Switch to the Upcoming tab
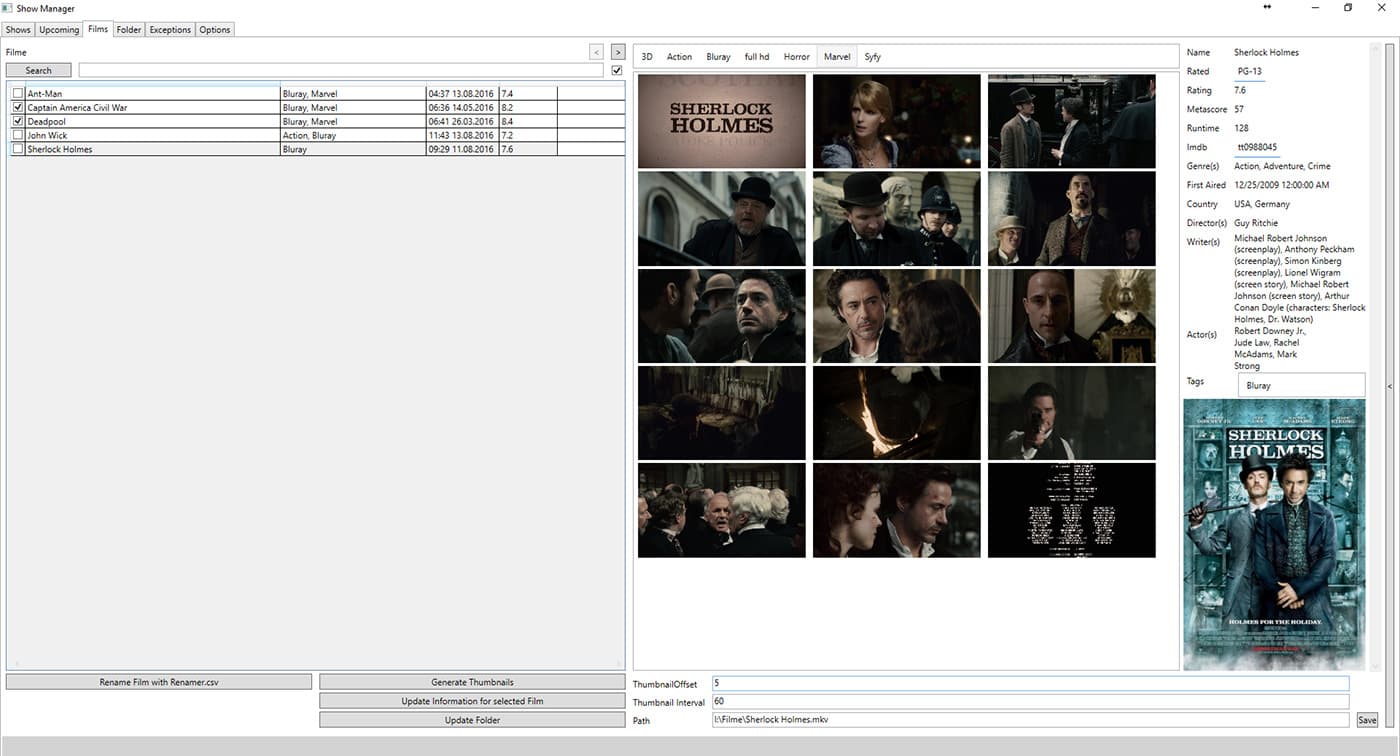Screen dimensions: 1400x756 coord(59,29)
